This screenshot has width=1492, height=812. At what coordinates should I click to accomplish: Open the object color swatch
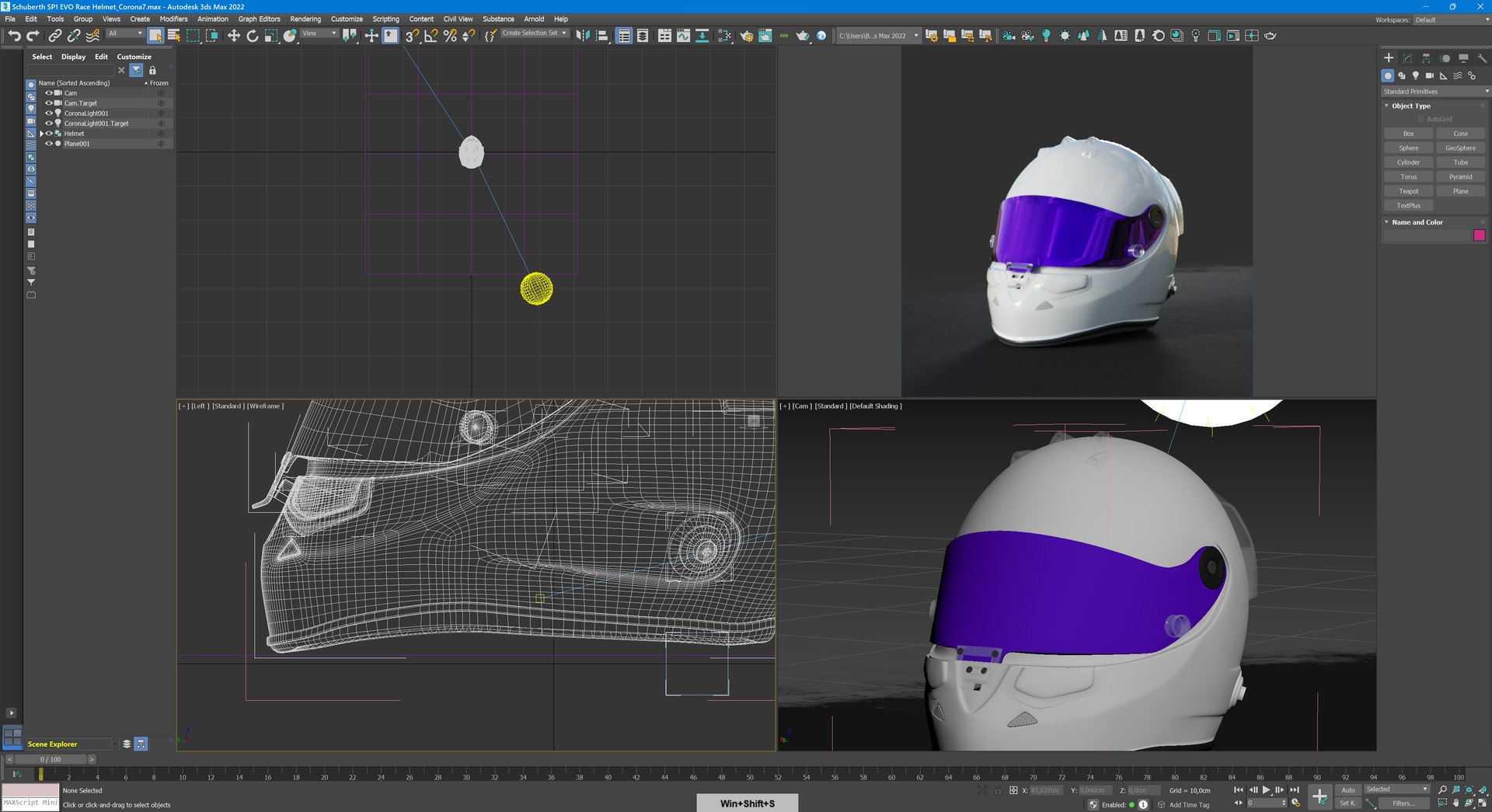(1479, 235)
